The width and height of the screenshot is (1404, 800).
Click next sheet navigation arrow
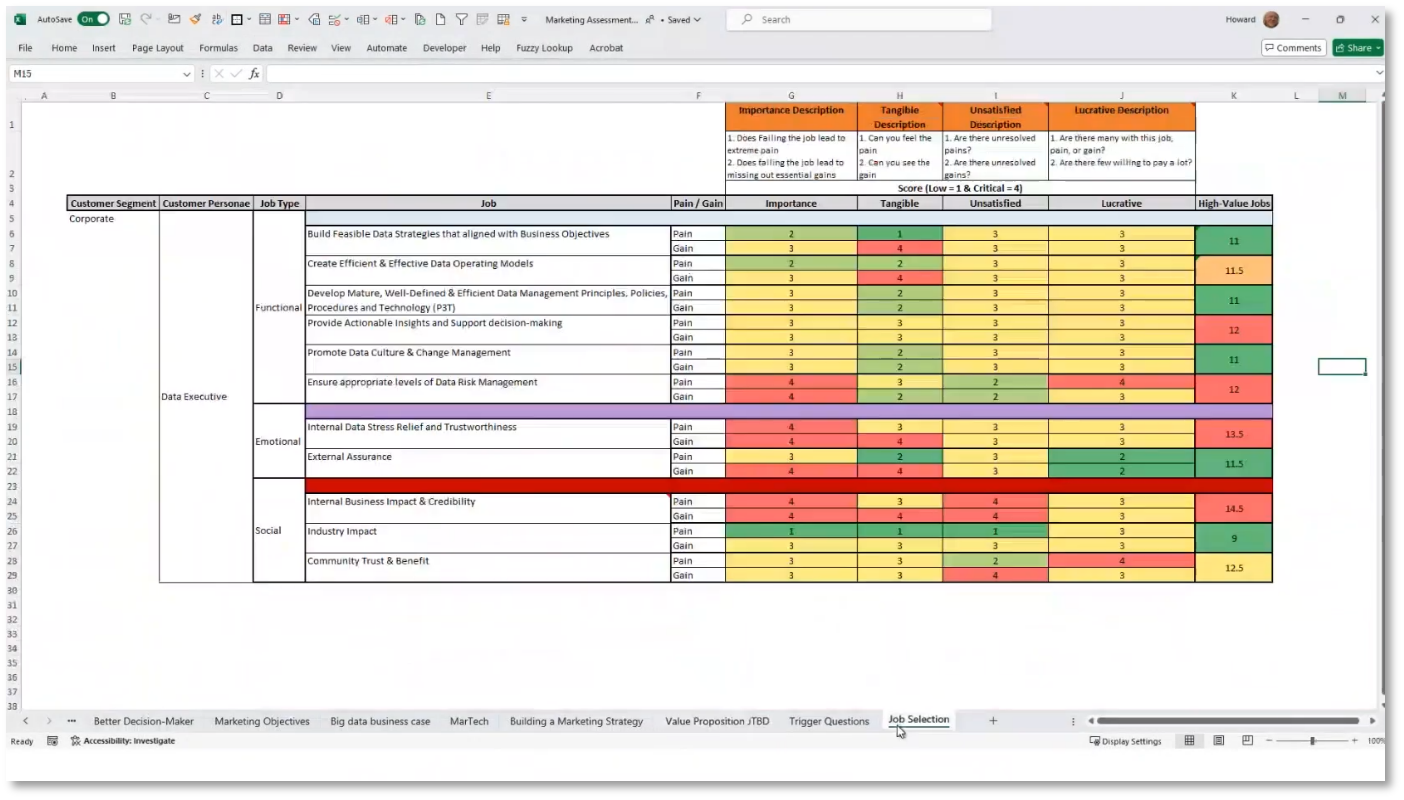pos(48,721)
